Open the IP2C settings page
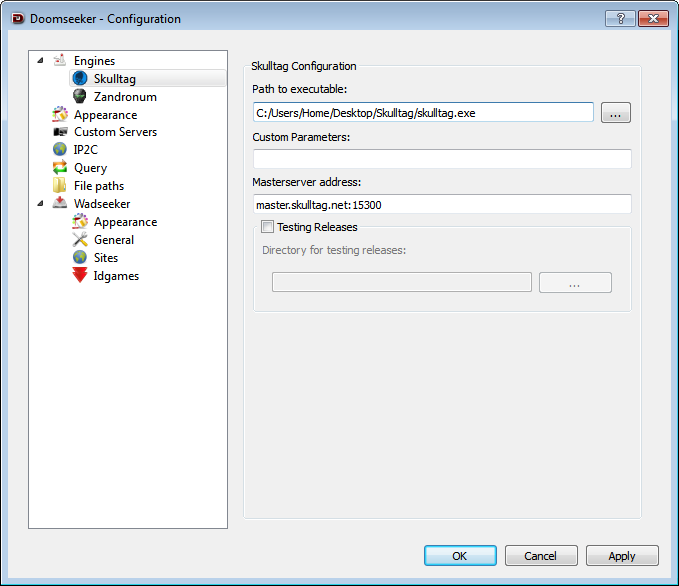Screen dimensions: 679x586 click(86, 149)
